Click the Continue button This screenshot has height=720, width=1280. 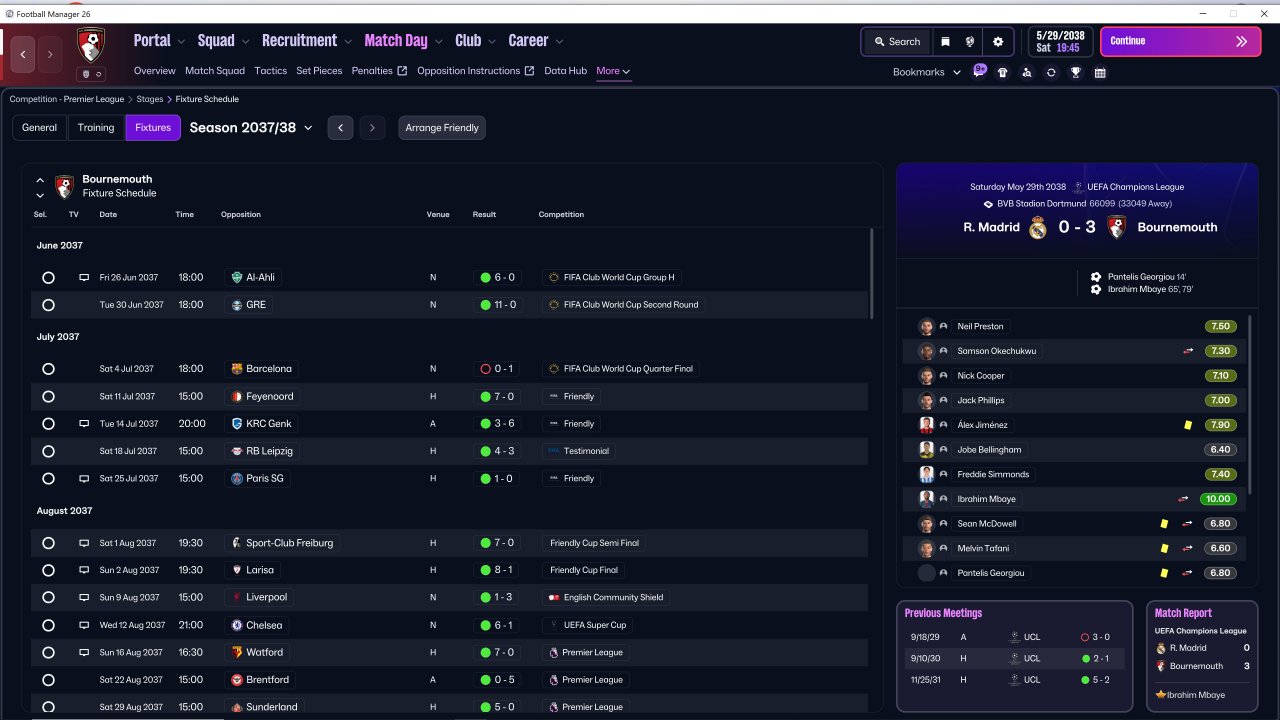1179,42
